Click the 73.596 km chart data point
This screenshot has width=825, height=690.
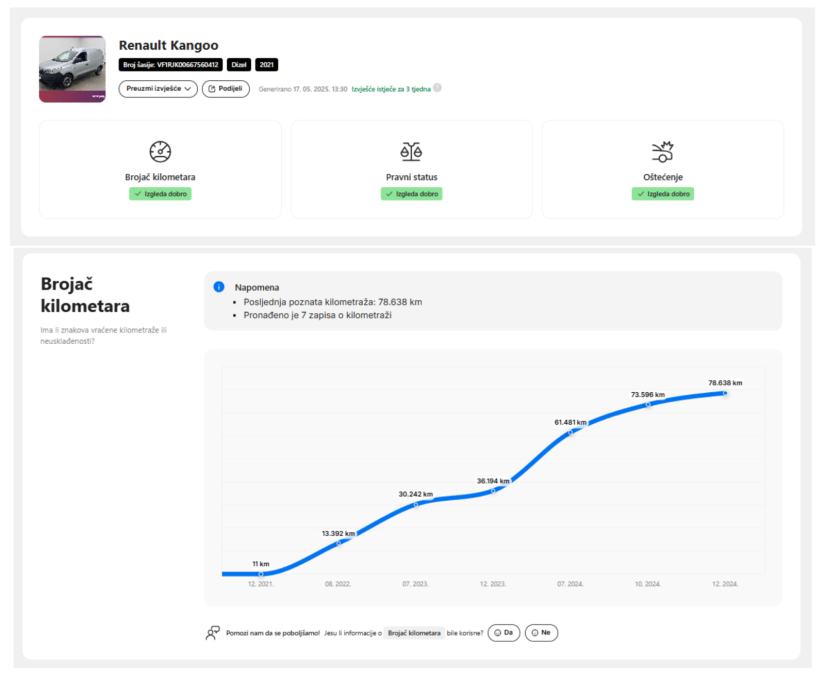tap(648, 404)
